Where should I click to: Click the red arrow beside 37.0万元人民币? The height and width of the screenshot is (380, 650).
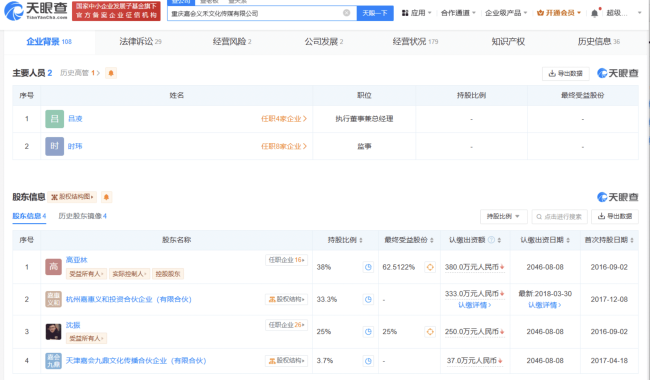(x=500, y=361)
